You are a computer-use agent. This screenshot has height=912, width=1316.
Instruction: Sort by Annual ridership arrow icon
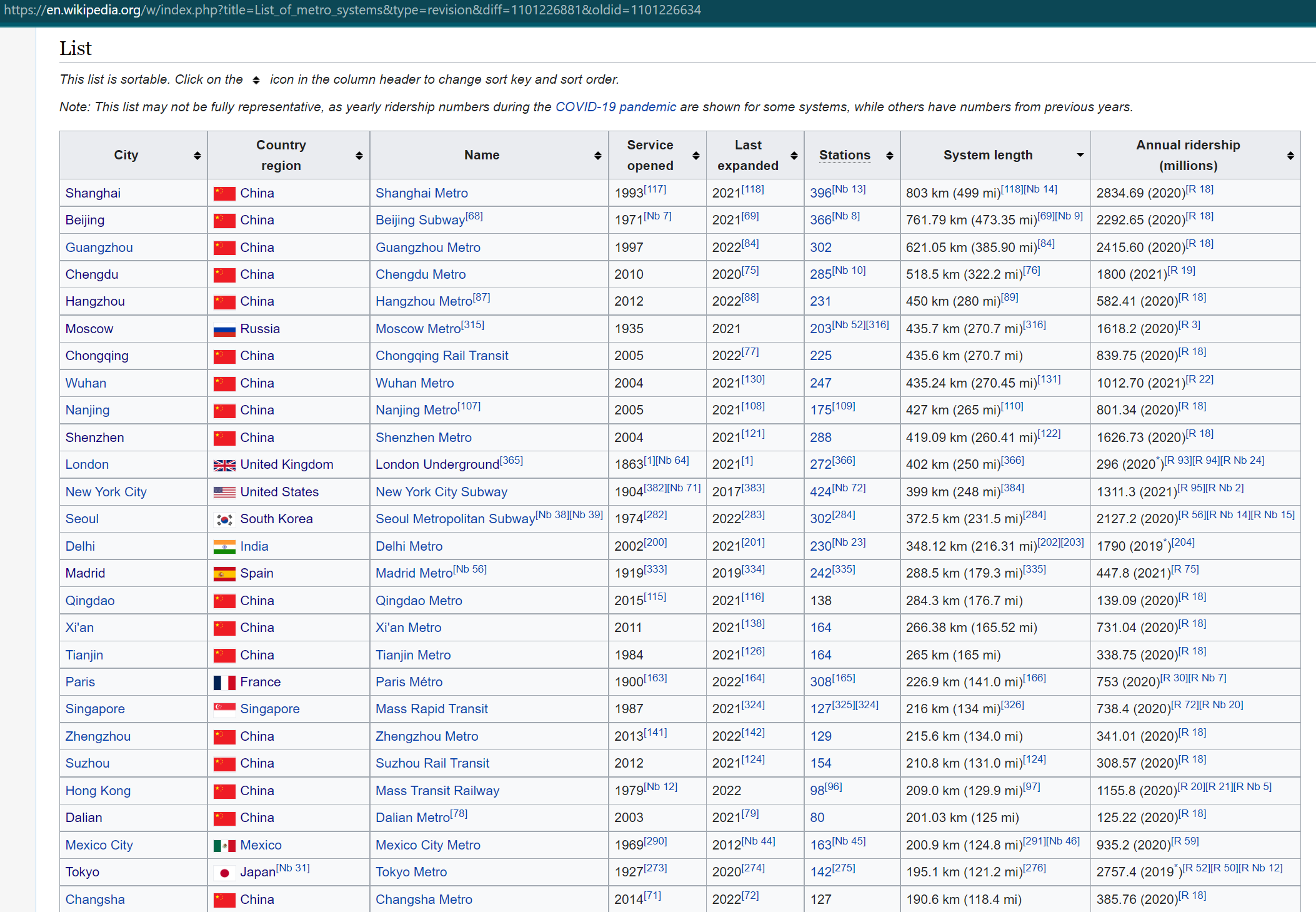[1290, 156]
